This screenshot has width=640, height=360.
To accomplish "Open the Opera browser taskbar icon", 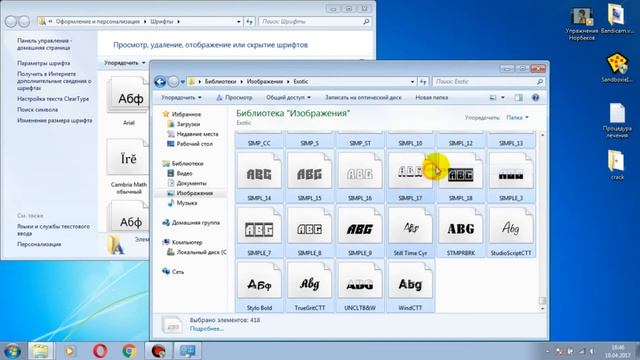I will (x=100, y=351).
